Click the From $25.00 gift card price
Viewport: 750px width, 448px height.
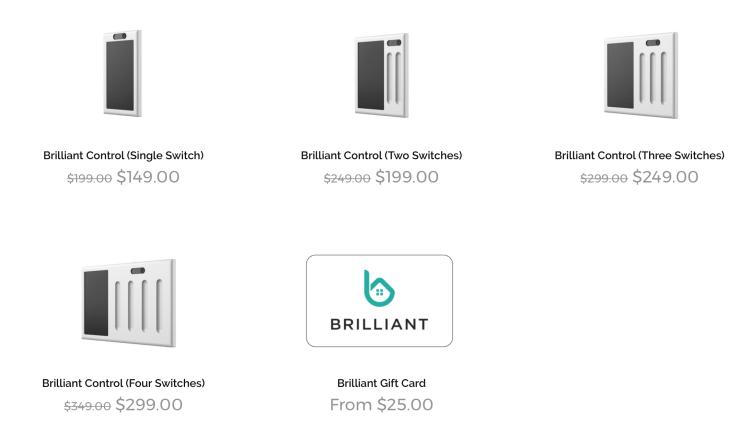click(x=381, y=405)
